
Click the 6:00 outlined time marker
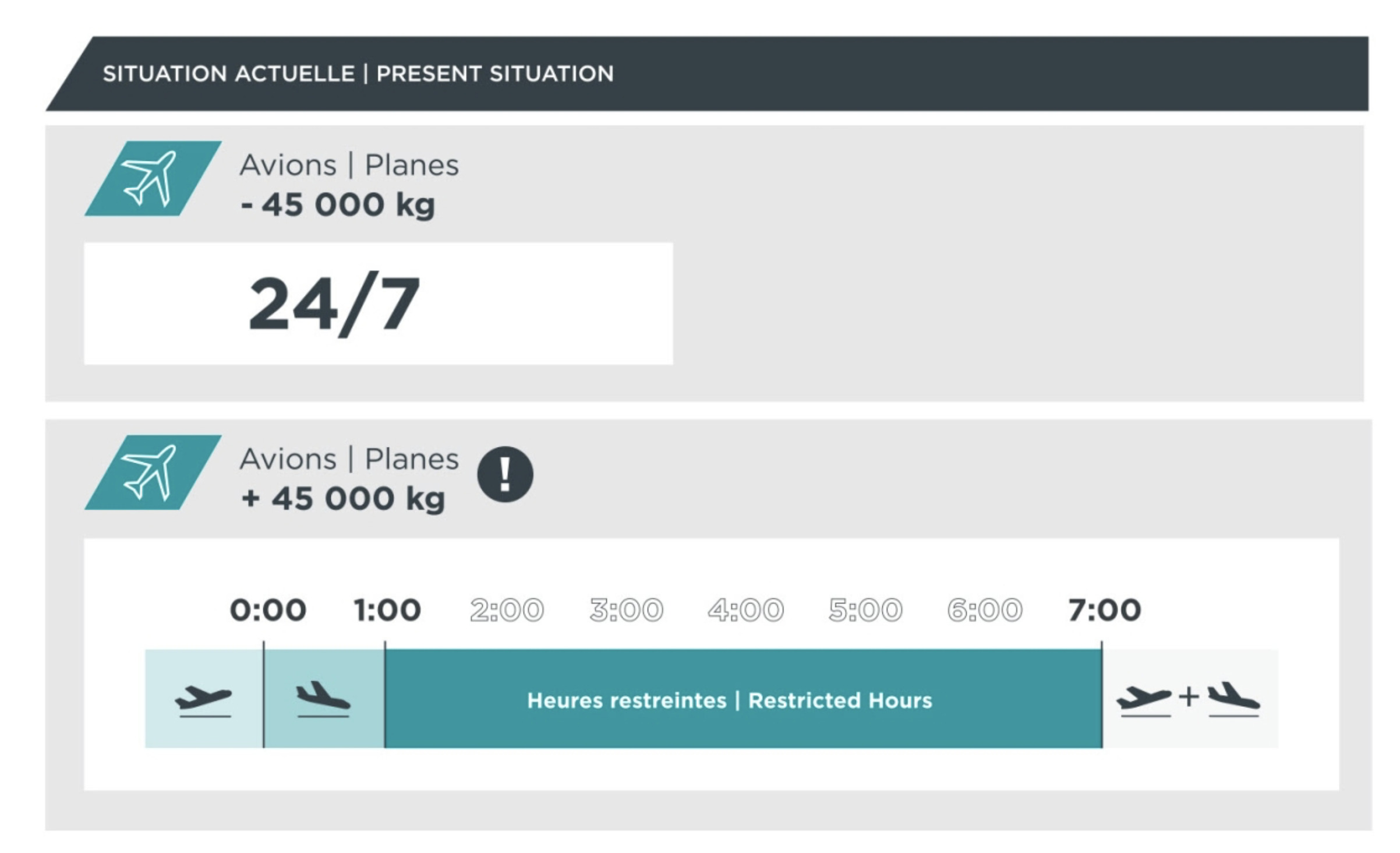[985, 610]
